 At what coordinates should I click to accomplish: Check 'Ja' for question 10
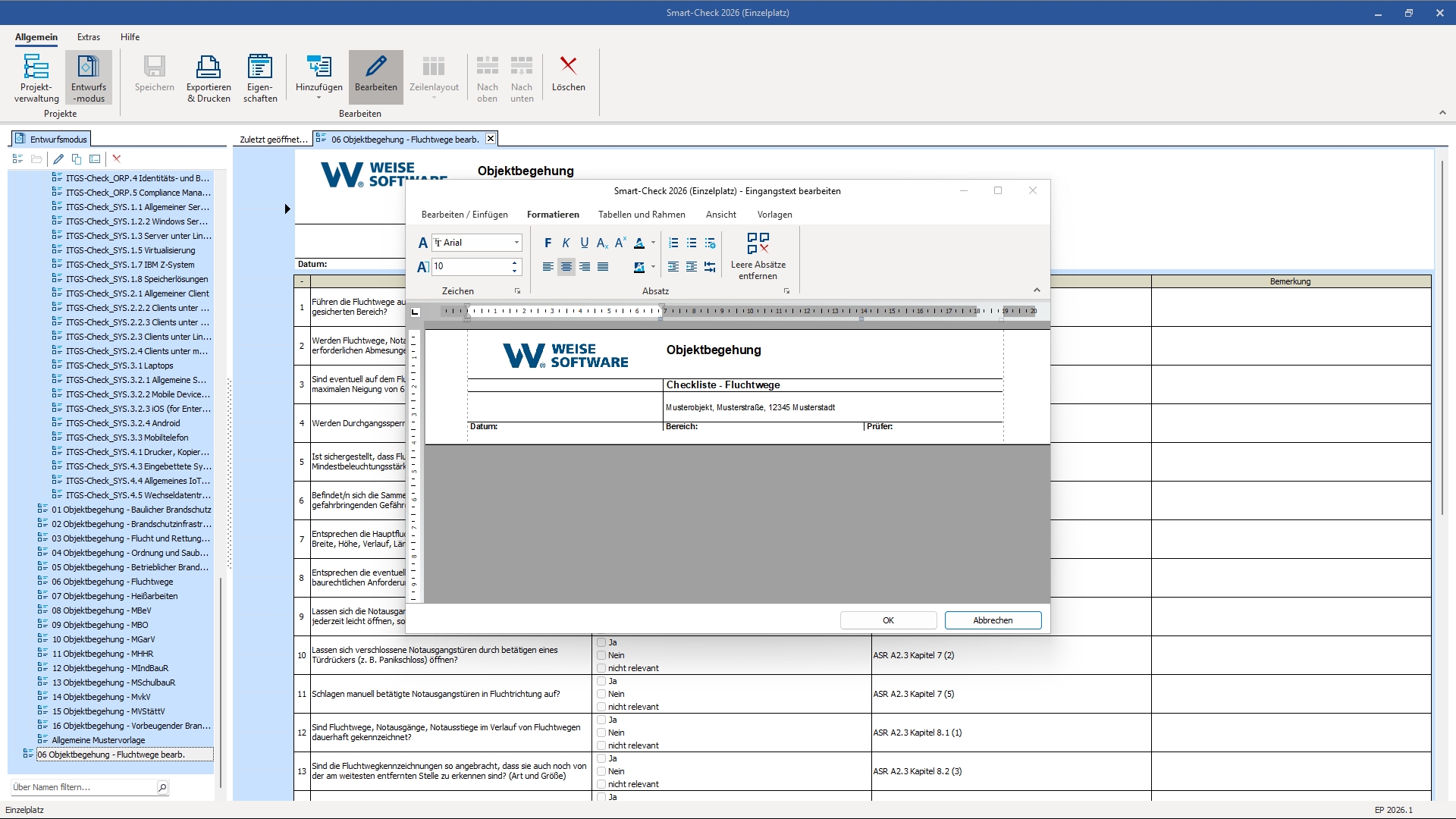point(601,642)
